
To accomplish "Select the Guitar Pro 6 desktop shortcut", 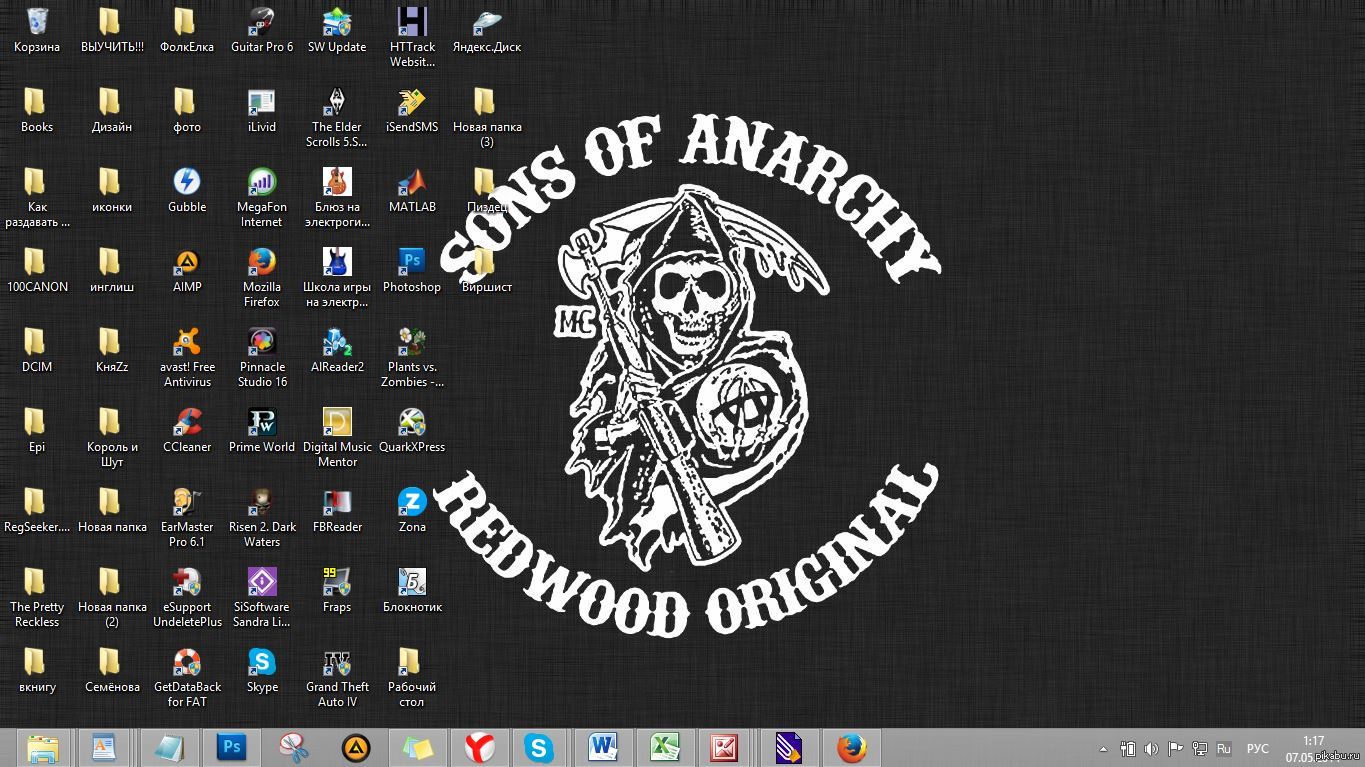I will [x=262, y=30].
